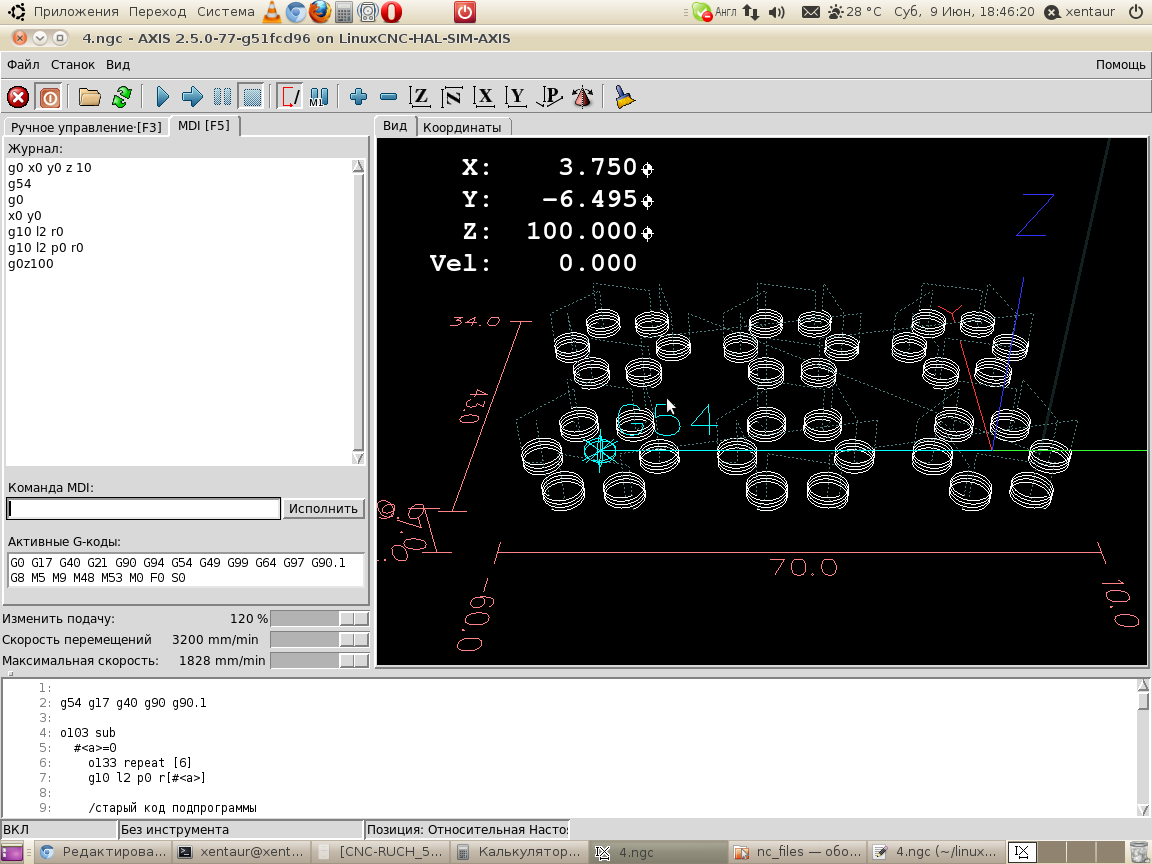
Task: Select perspective view P icon
Action: point(549,97)
